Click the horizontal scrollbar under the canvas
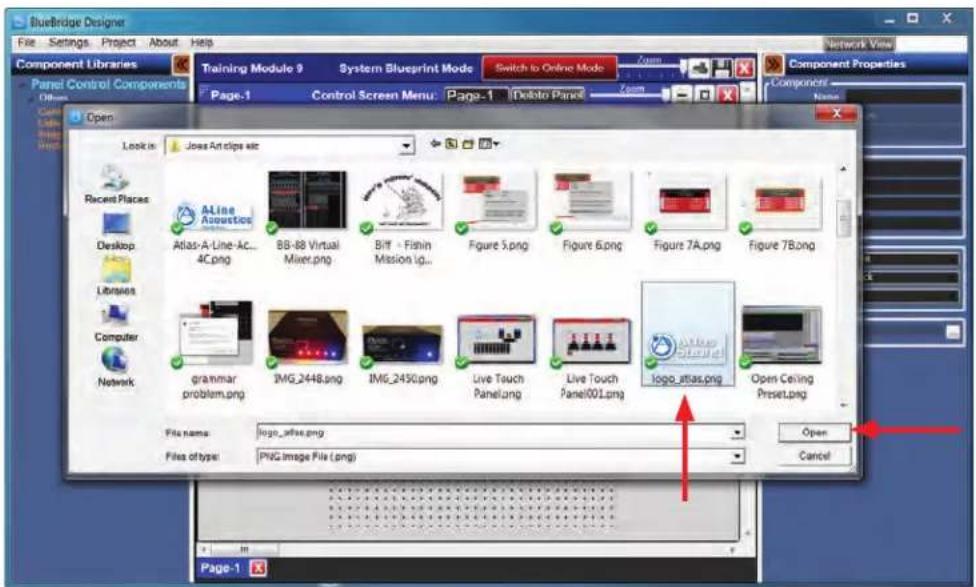This screenshot has width=976, height=587. [x=467, y=550]
